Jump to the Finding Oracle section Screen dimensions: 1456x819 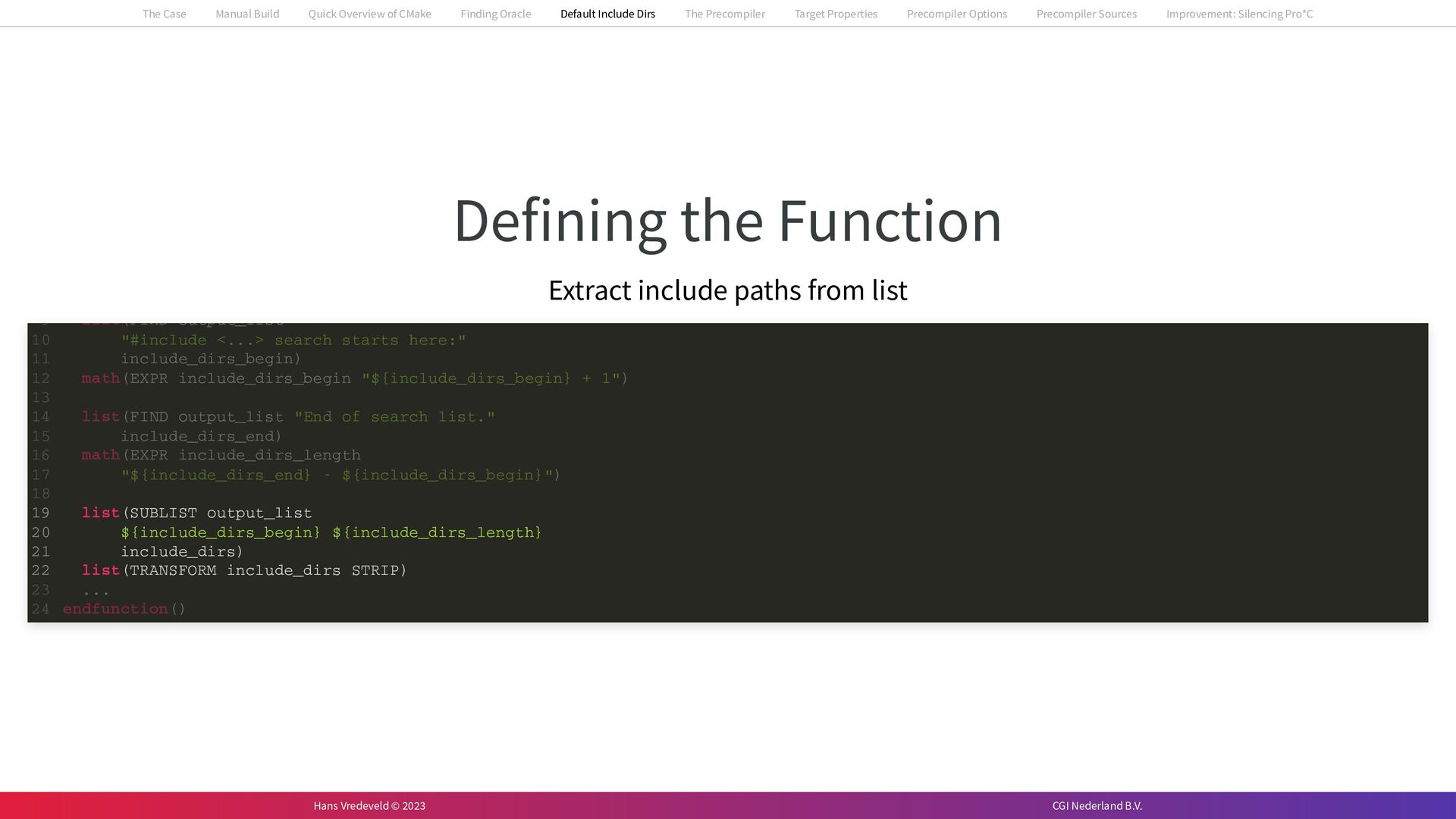pos(495,14)
